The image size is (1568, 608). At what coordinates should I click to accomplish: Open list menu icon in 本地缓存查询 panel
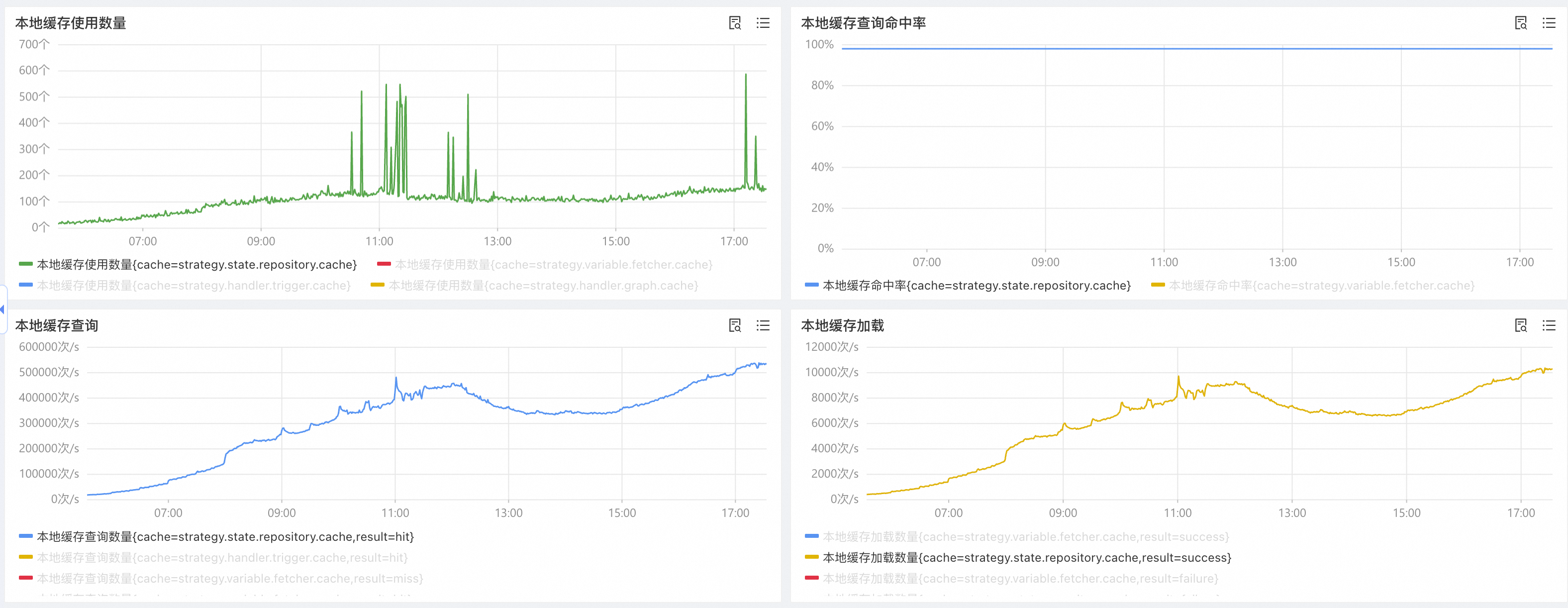(763, 325)
